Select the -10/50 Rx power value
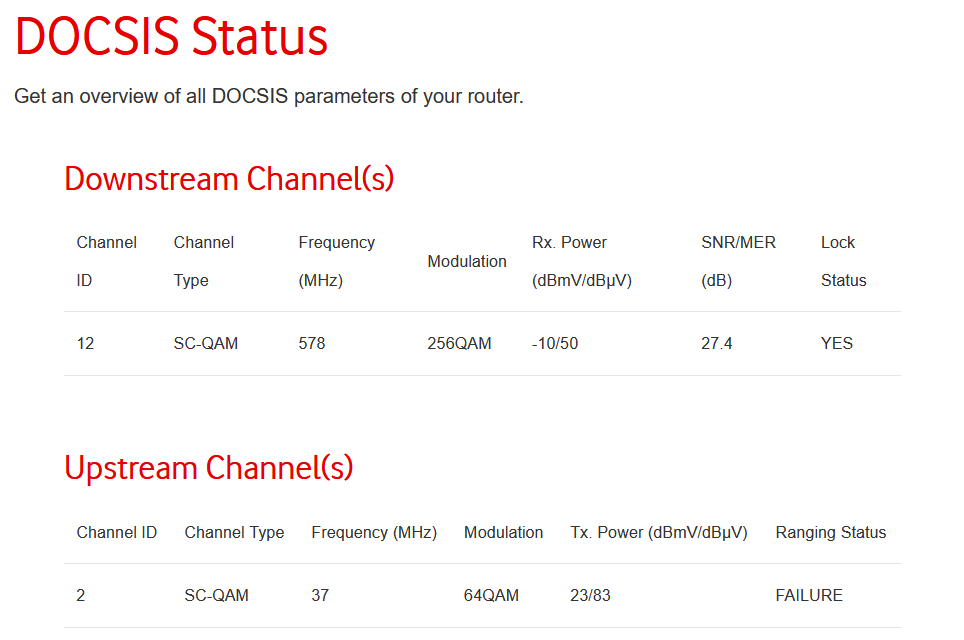 555,343
